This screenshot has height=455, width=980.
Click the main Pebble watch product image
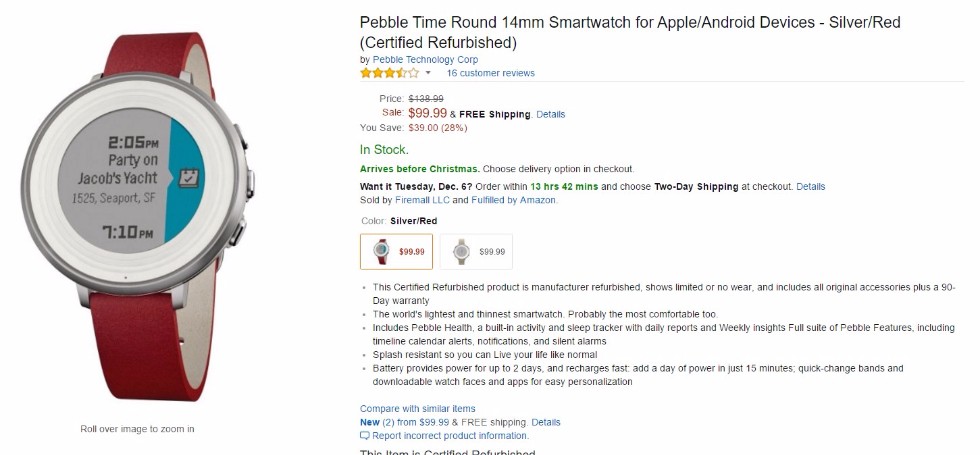click(138, 216)
